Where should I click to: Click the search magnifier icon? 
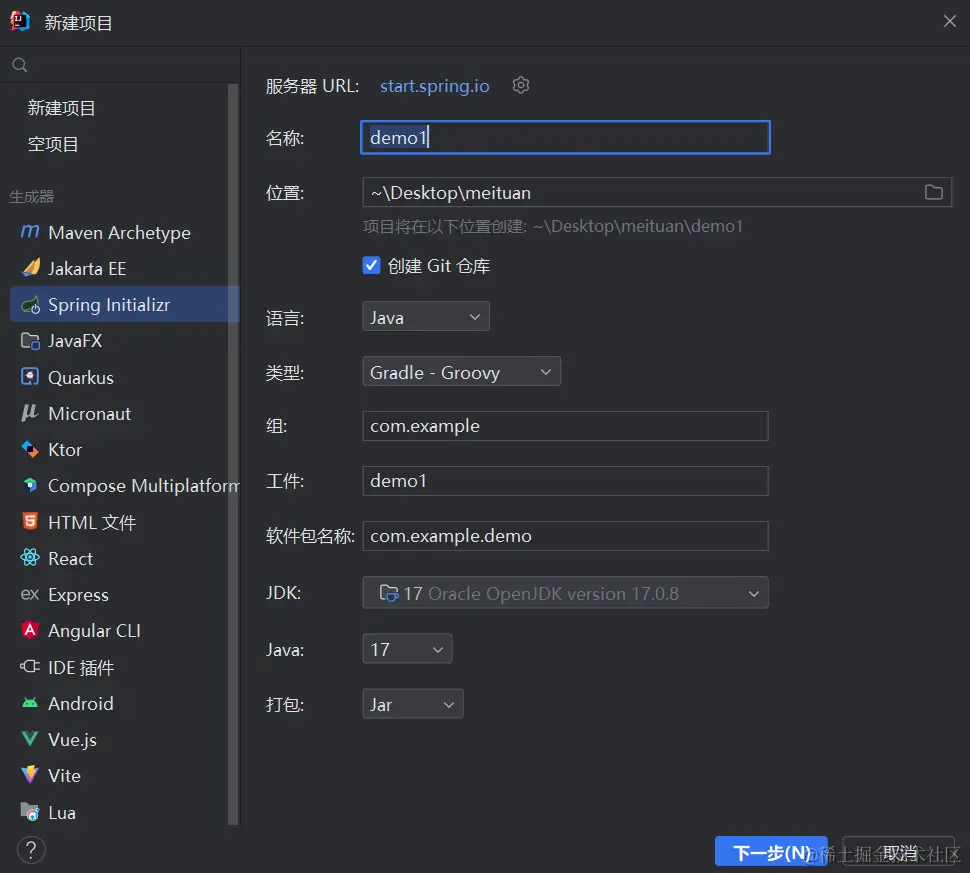click(x=20, y=65)
